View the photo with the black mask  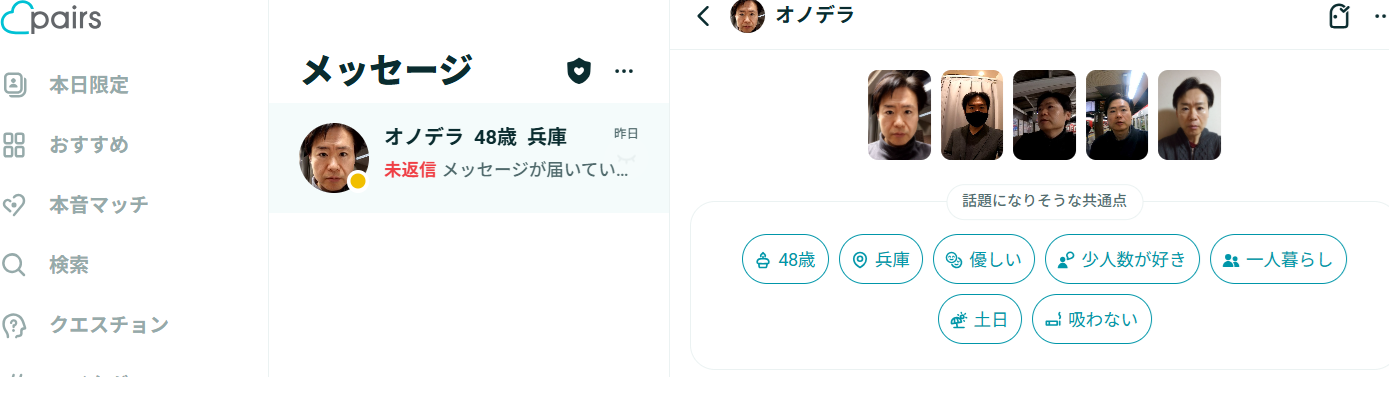click(x=972, y=115)
